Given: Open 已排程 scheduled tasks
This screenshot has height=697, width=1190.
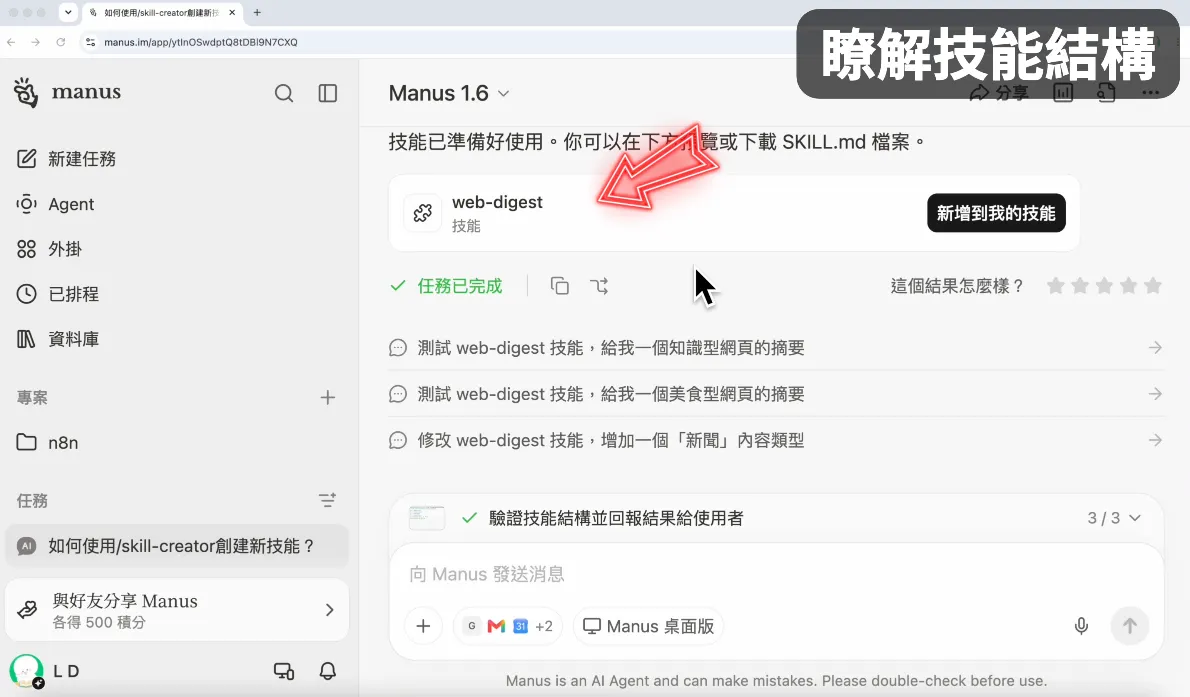Looking at the screenshot, I should (58, 294).
